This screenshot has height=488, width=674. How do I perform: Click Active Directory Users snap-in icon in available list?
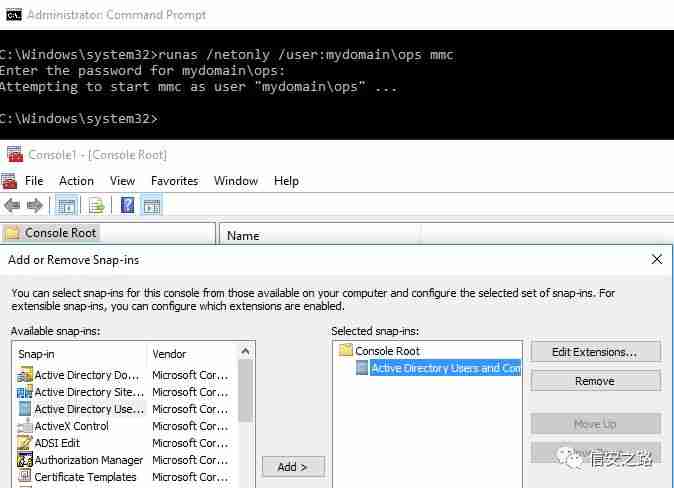pyautogui.click(x=25, y=409)
